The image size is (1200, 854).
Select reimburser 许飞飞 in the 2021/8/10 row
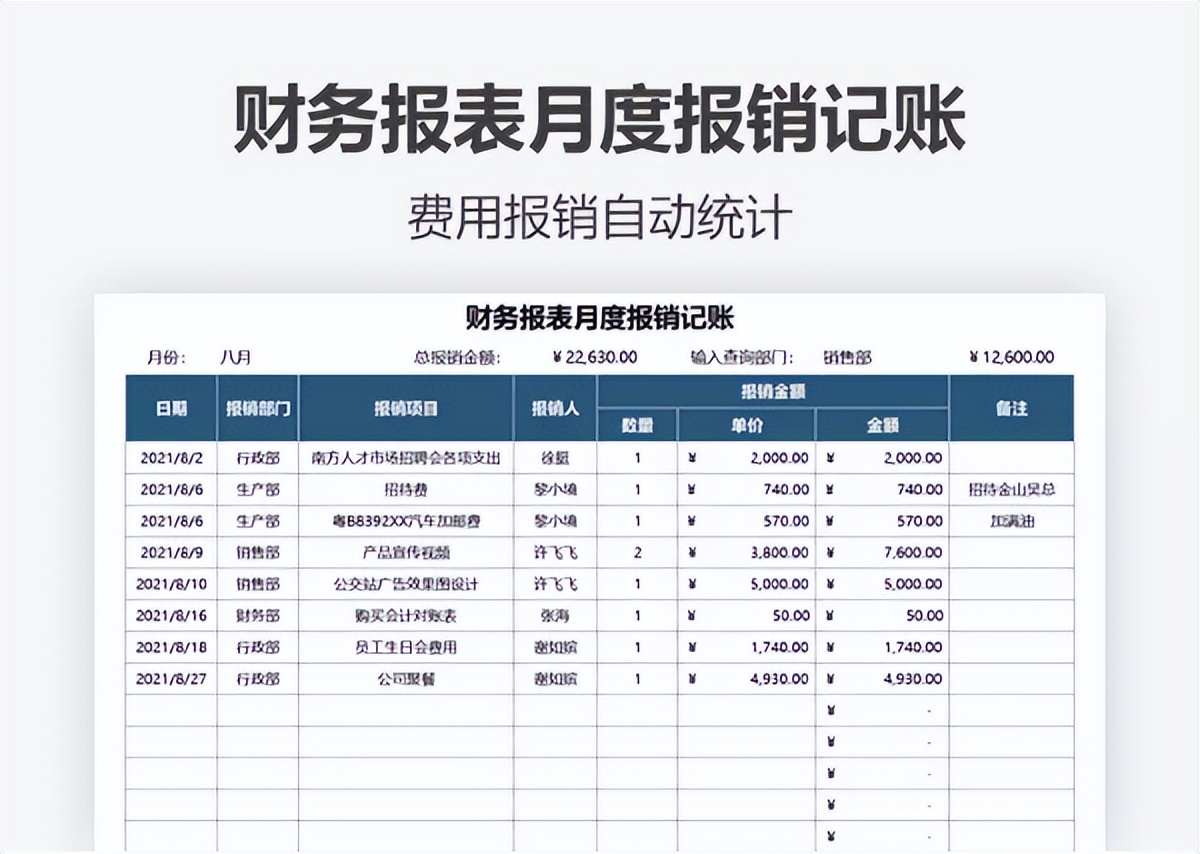[552, 584]
